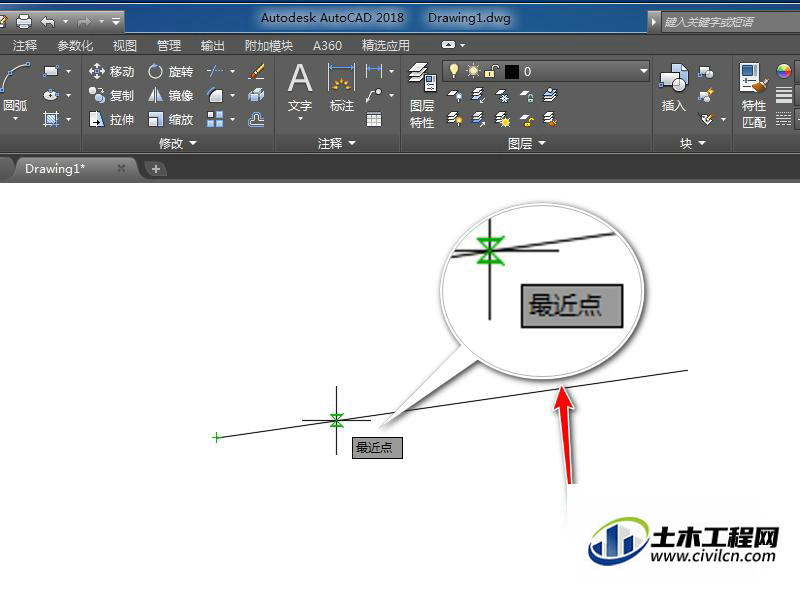The width and height of the screenshot is (800, 600).
Task: Open the 管理 ribbon tab
Action: [x=169, y=45]
